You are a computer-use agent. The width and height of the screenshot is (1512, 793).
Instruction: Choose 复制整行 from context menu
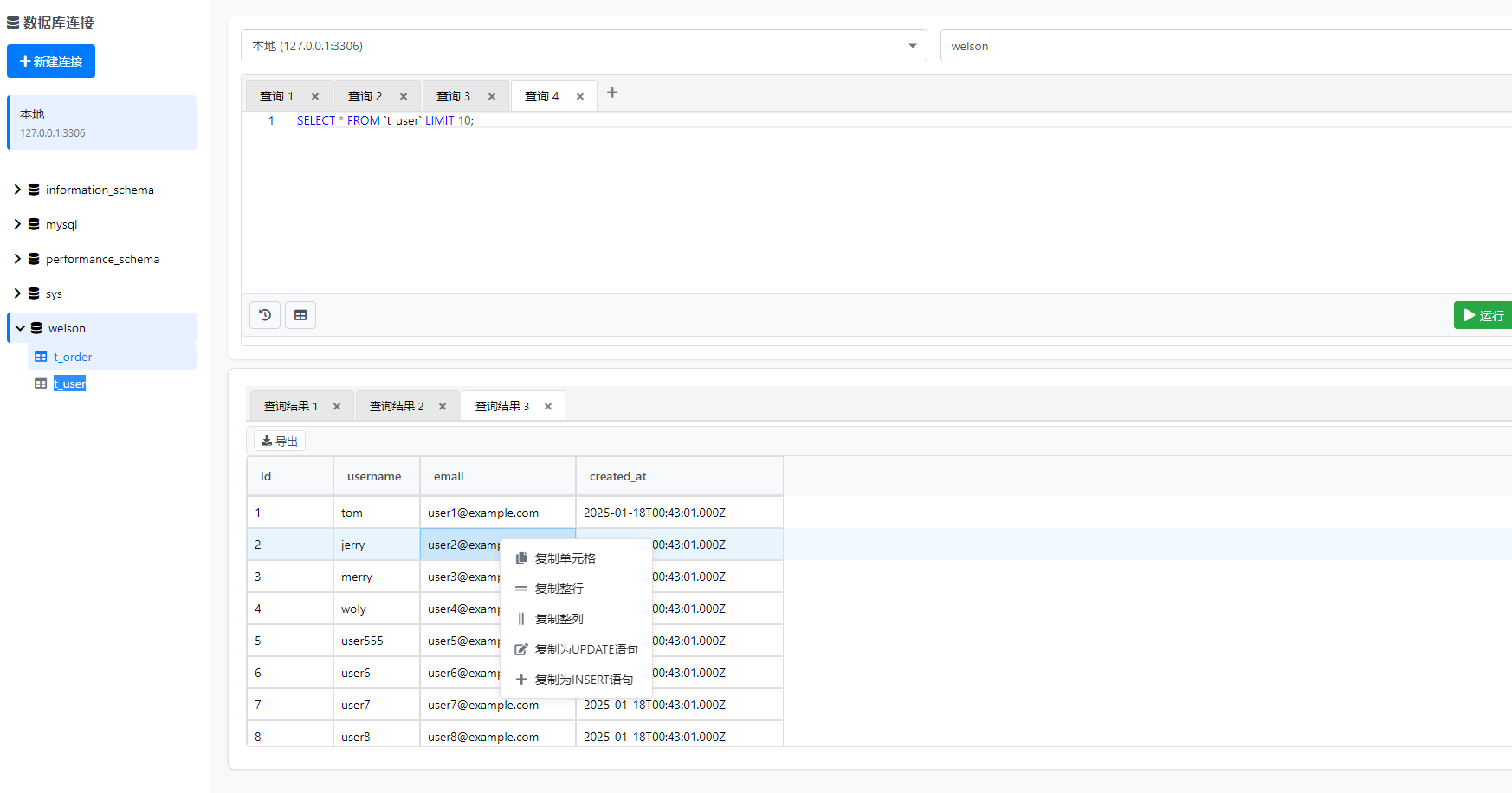(x=576, y=589)
